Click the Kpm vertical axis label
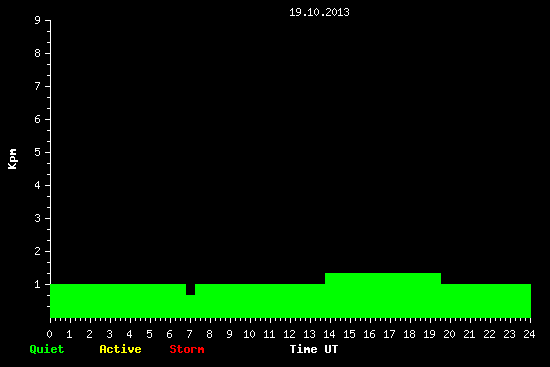 click(x=13, y=159)
